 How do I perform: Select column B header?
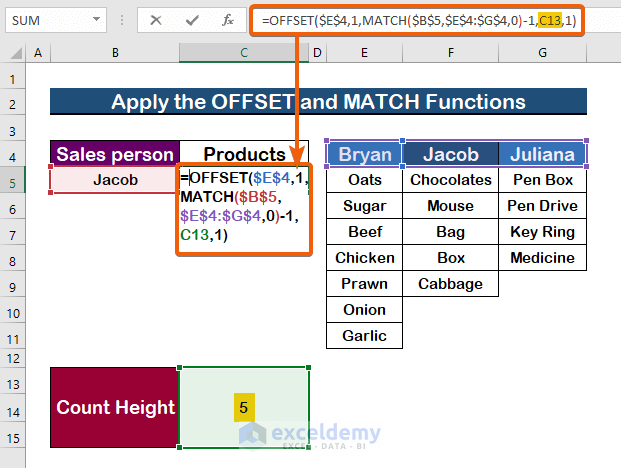[x=115, y=53]
